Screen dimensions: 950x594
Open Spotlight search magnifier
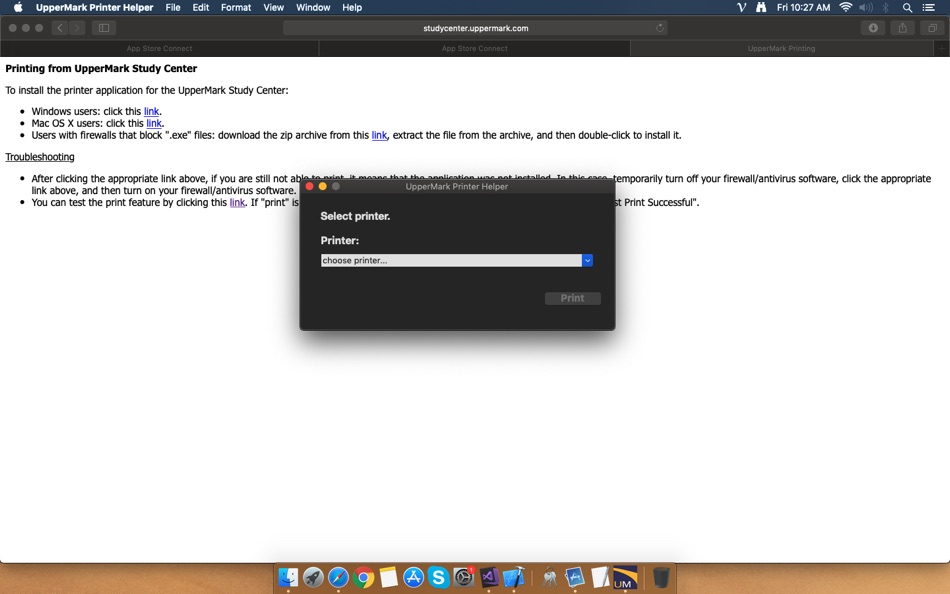click(x=907, y=7)
